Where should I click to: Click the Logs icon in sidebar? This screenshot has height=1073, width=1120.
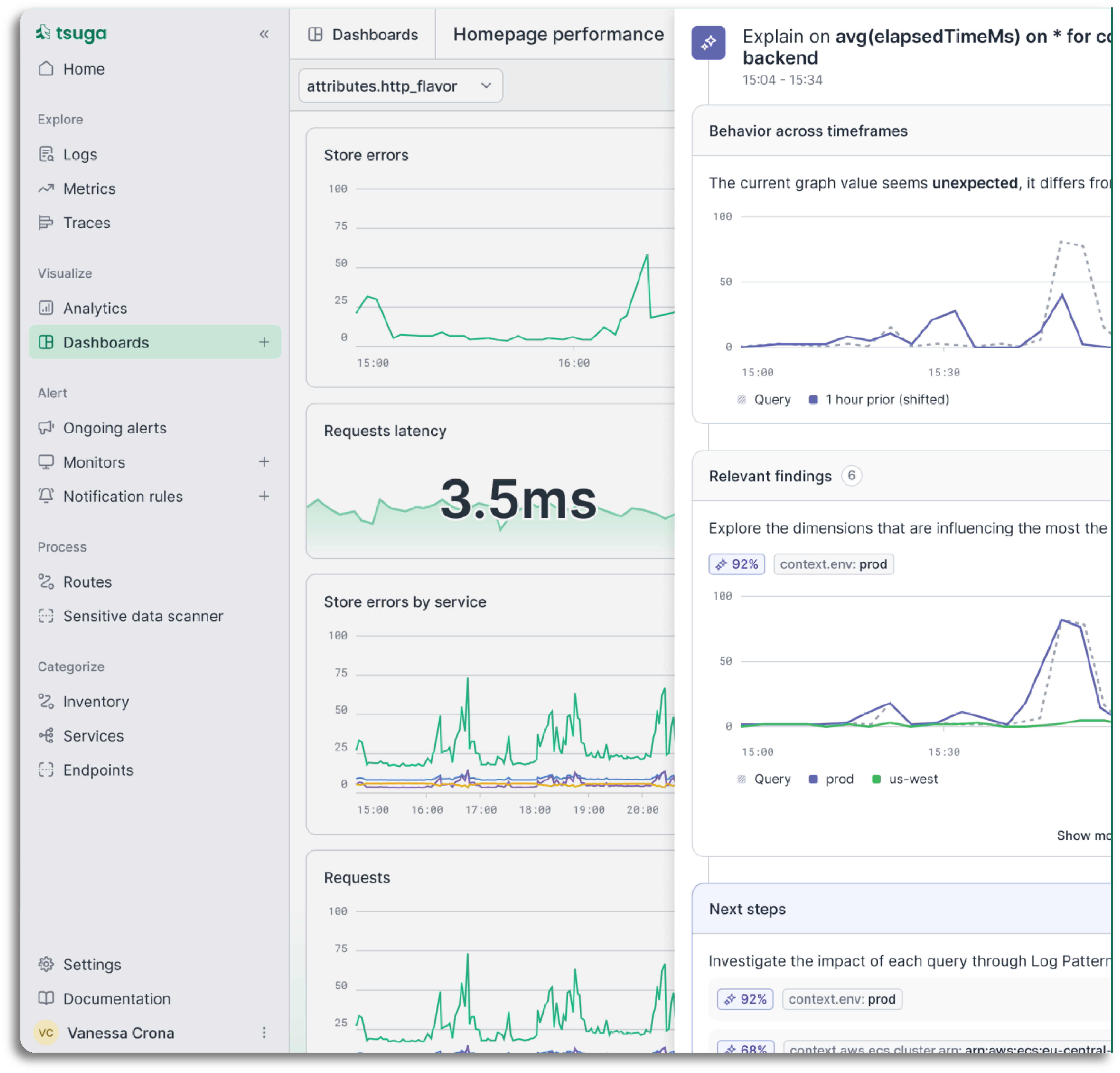[x=46, y=154]
